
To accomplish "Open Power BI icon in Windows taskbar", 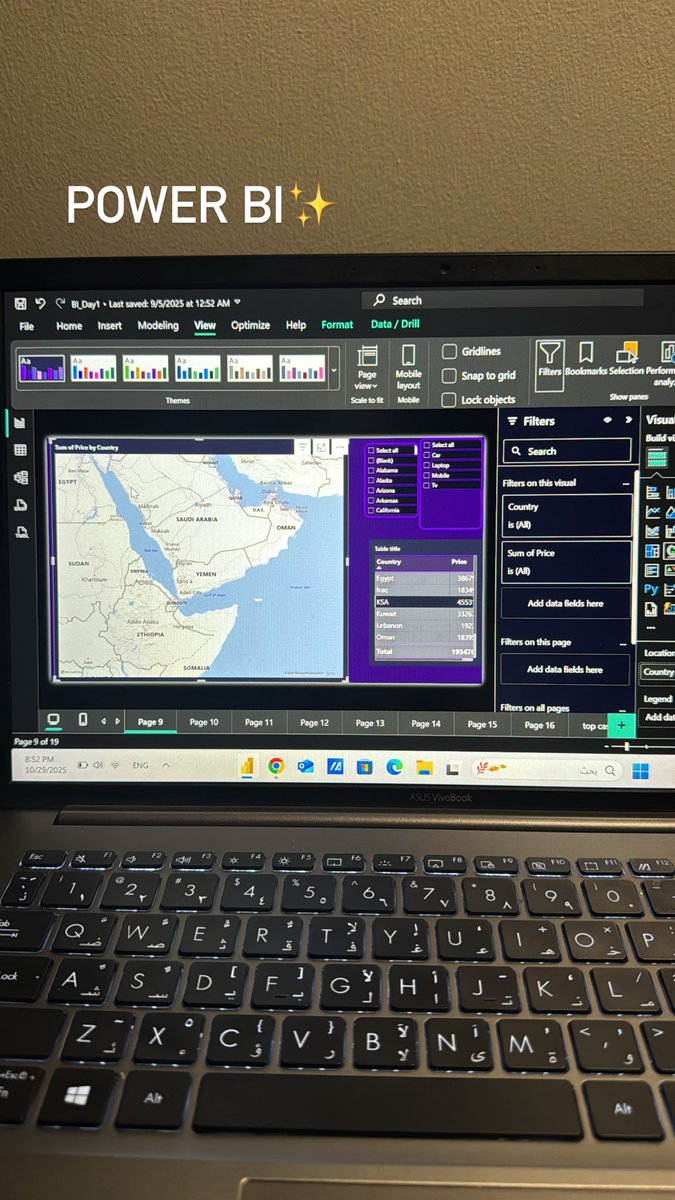I will tap(246, 767).
